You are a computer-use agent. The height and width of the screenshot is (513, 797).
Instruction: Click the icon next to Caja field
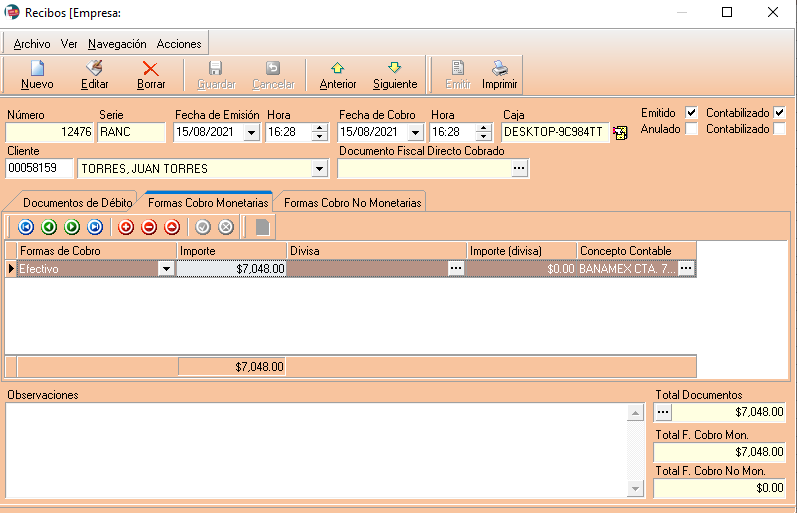621,133
